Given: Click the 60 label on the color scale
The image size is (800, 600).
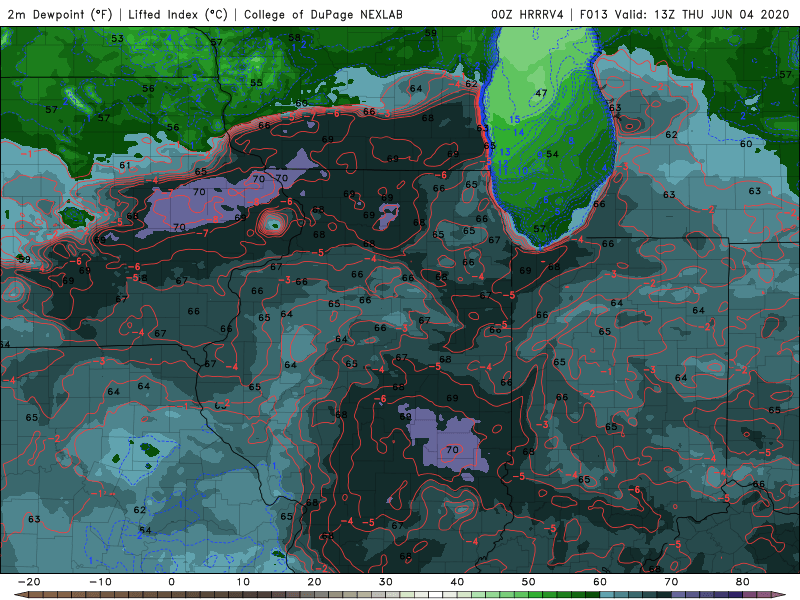Looking at the screenshot, I should (x=600, y=582).
